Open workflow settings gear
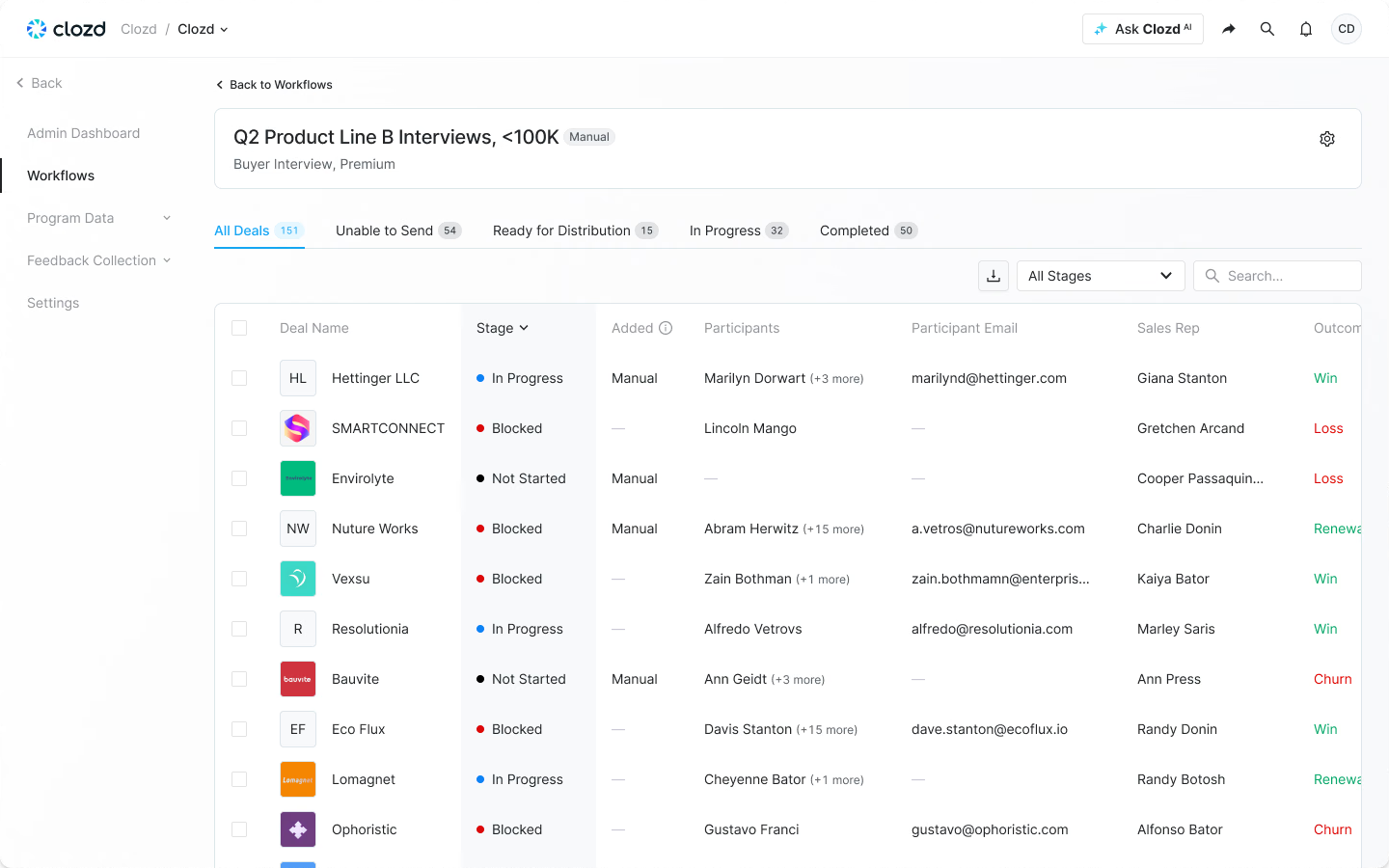 click(x=1327, y=139)
